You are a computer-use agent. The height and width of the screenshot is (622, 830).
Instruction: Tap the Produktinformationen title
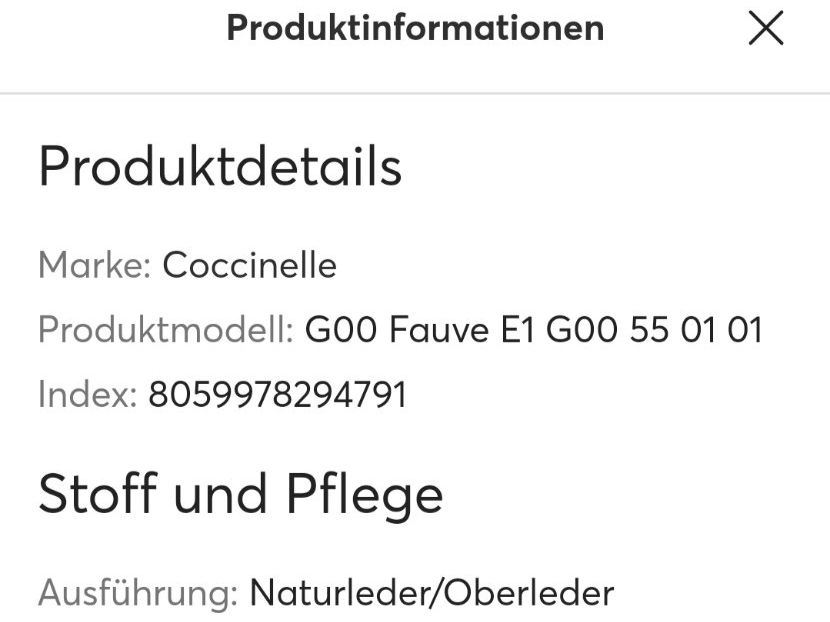point(416,28)
